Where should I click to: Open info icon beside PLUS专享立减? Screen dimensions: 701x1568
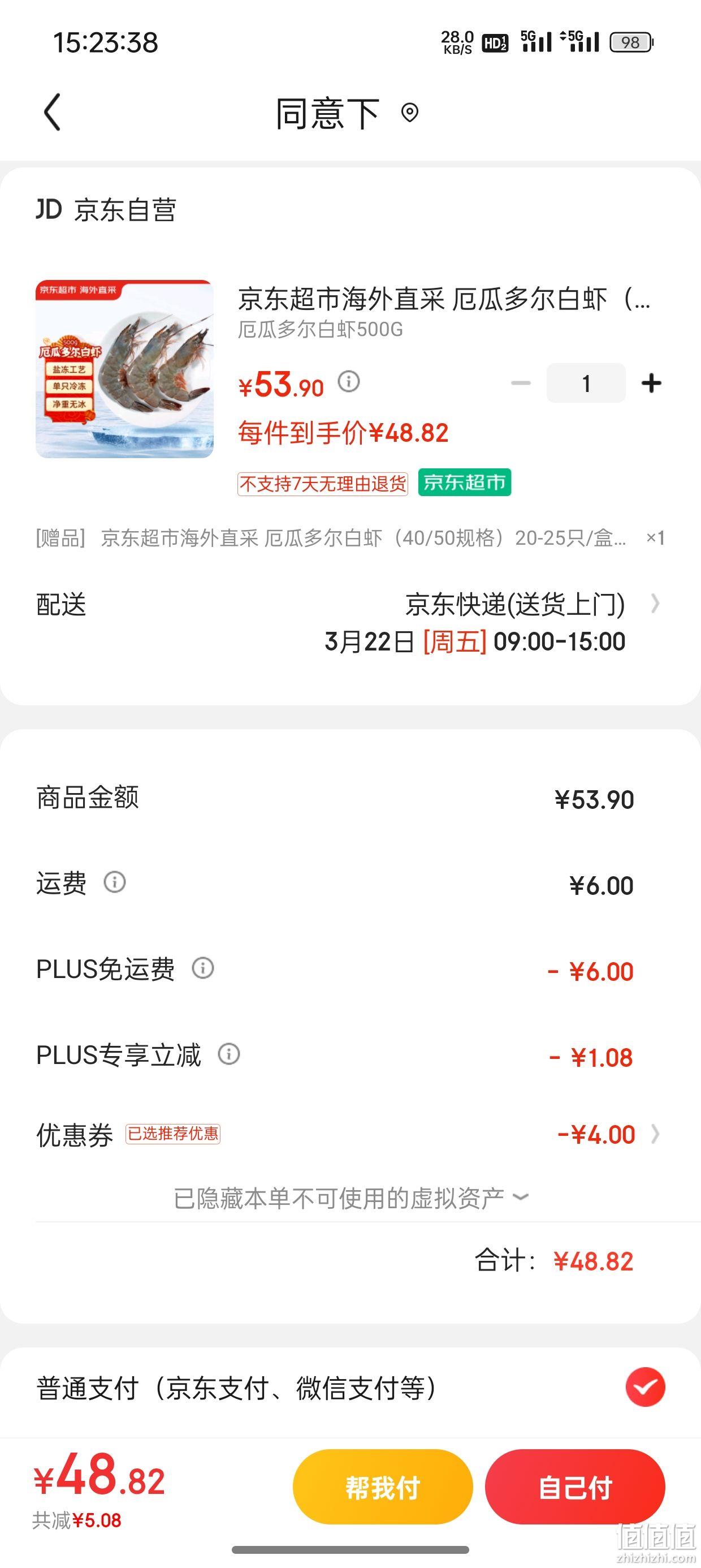[229, 1054]
